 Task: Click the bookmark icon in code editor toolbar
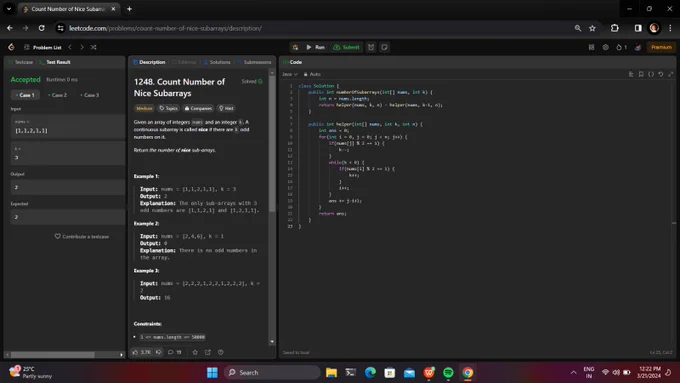(641, 74)
